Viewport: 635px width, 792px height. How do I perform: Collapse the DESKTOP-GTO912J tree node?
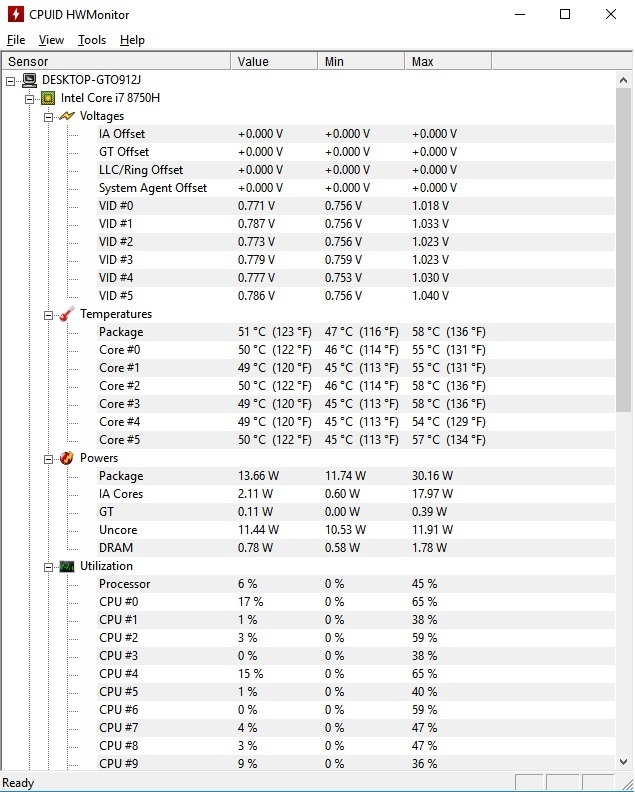tap(11, 80)
